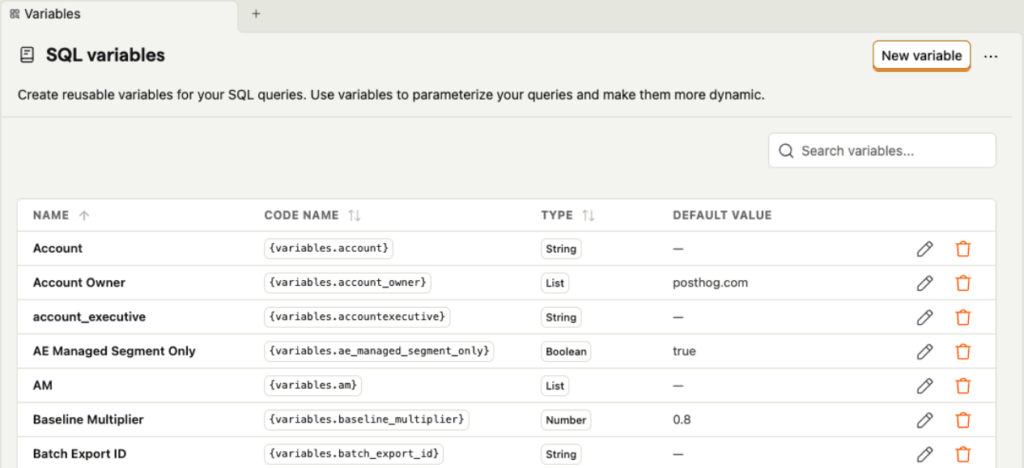Viewport: 1024px width, 468px height.
Task: Edit the Baseline Multiplier variable
Action: pyautogui.click(x=925, y=419)
